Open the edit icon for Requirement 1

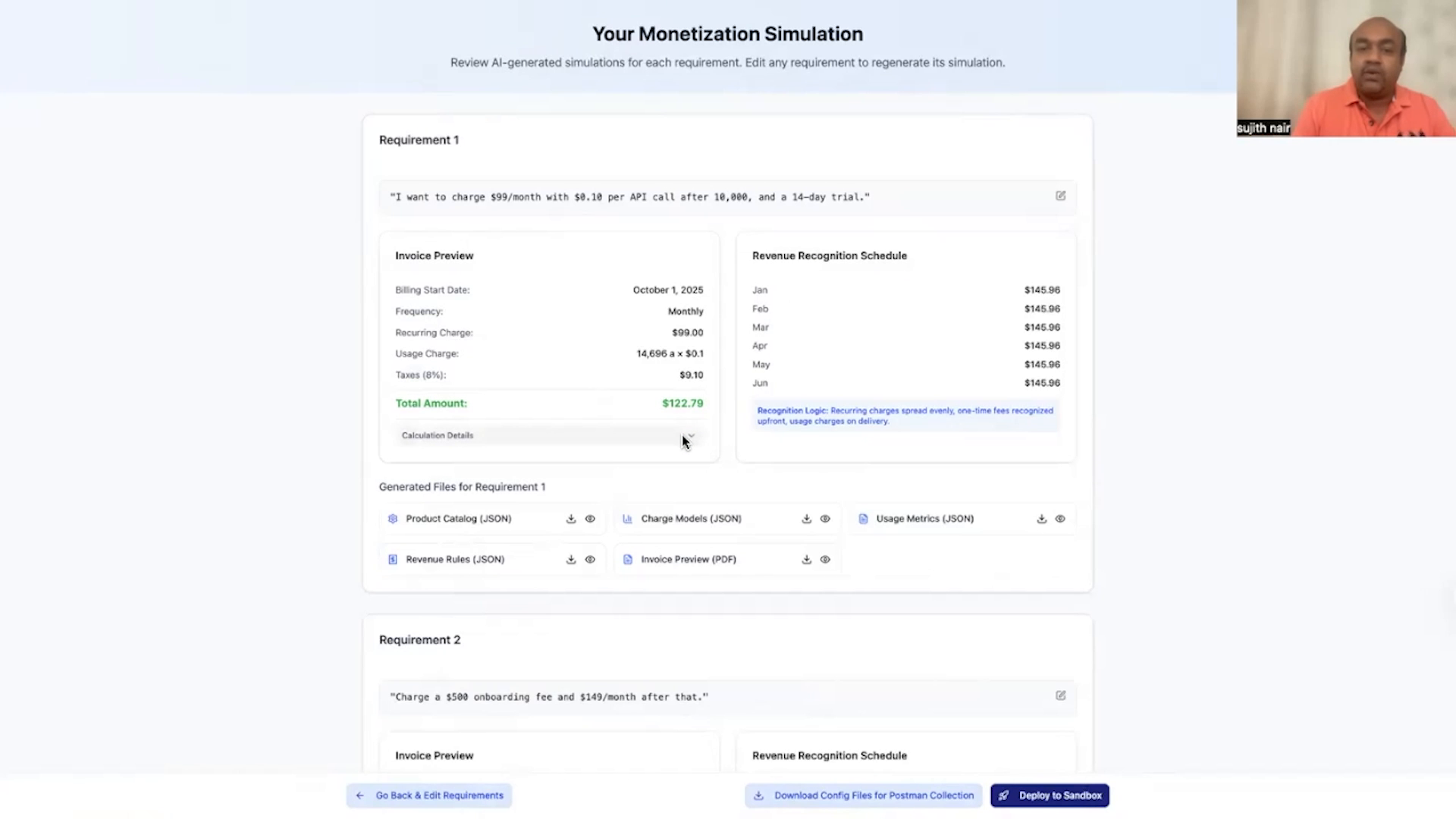point(1060,196)
